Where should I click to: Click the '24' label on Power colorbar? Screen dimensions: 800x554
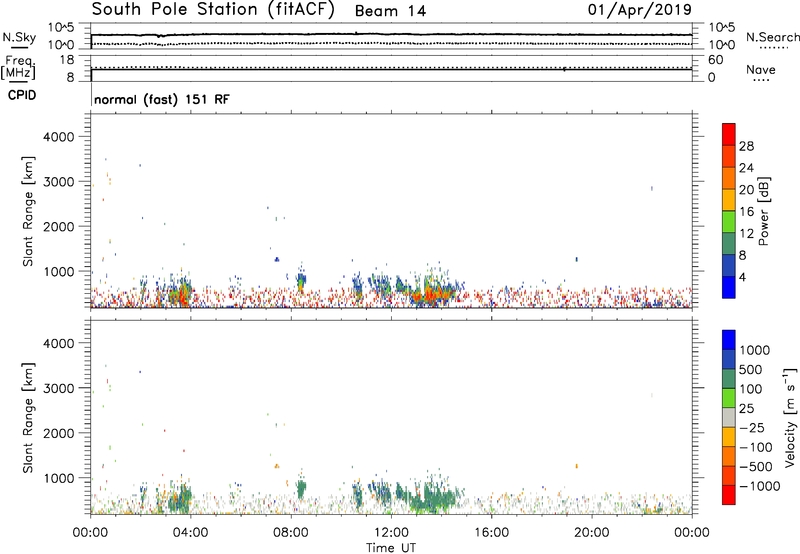click(x=746, y=168)
